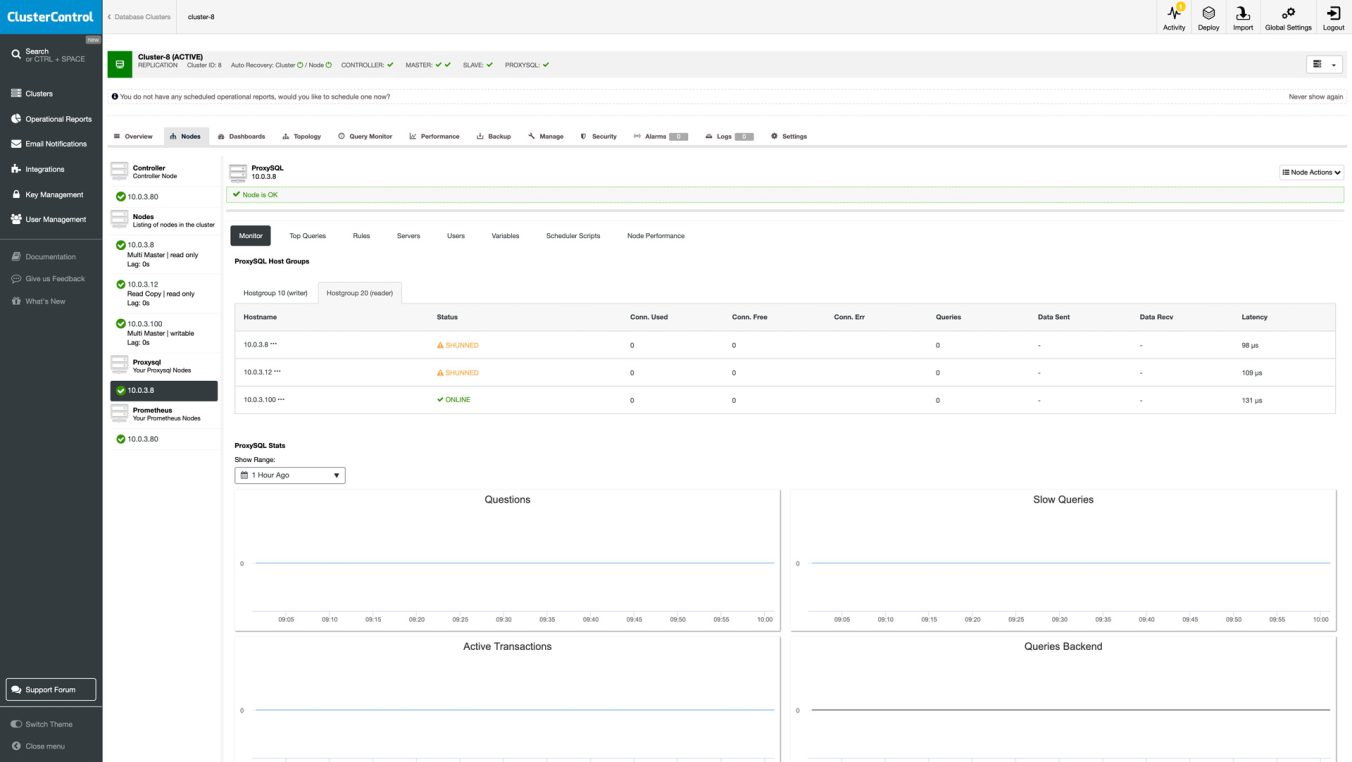Open the Show Range time dropdown
This screenshot has width=1352, height=762.
point(289,475)
